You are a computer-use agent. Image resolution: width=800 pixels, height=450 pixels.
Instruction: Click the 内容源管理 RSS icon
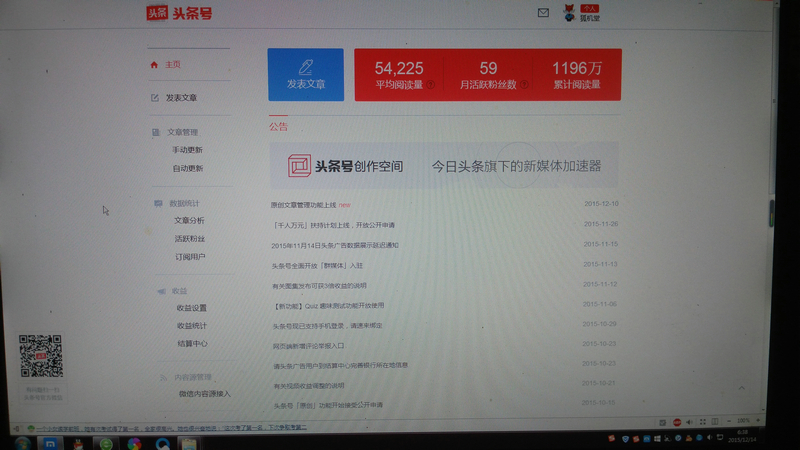click(163, 378)
